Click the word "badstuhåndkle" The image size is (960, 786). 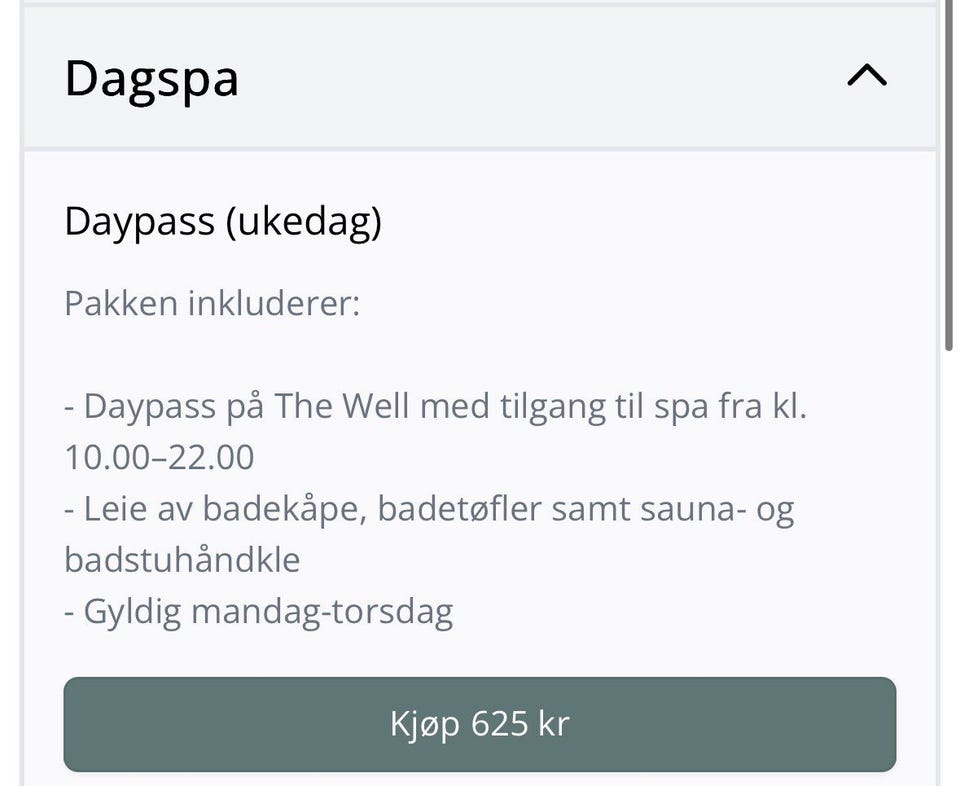(182, 559)
